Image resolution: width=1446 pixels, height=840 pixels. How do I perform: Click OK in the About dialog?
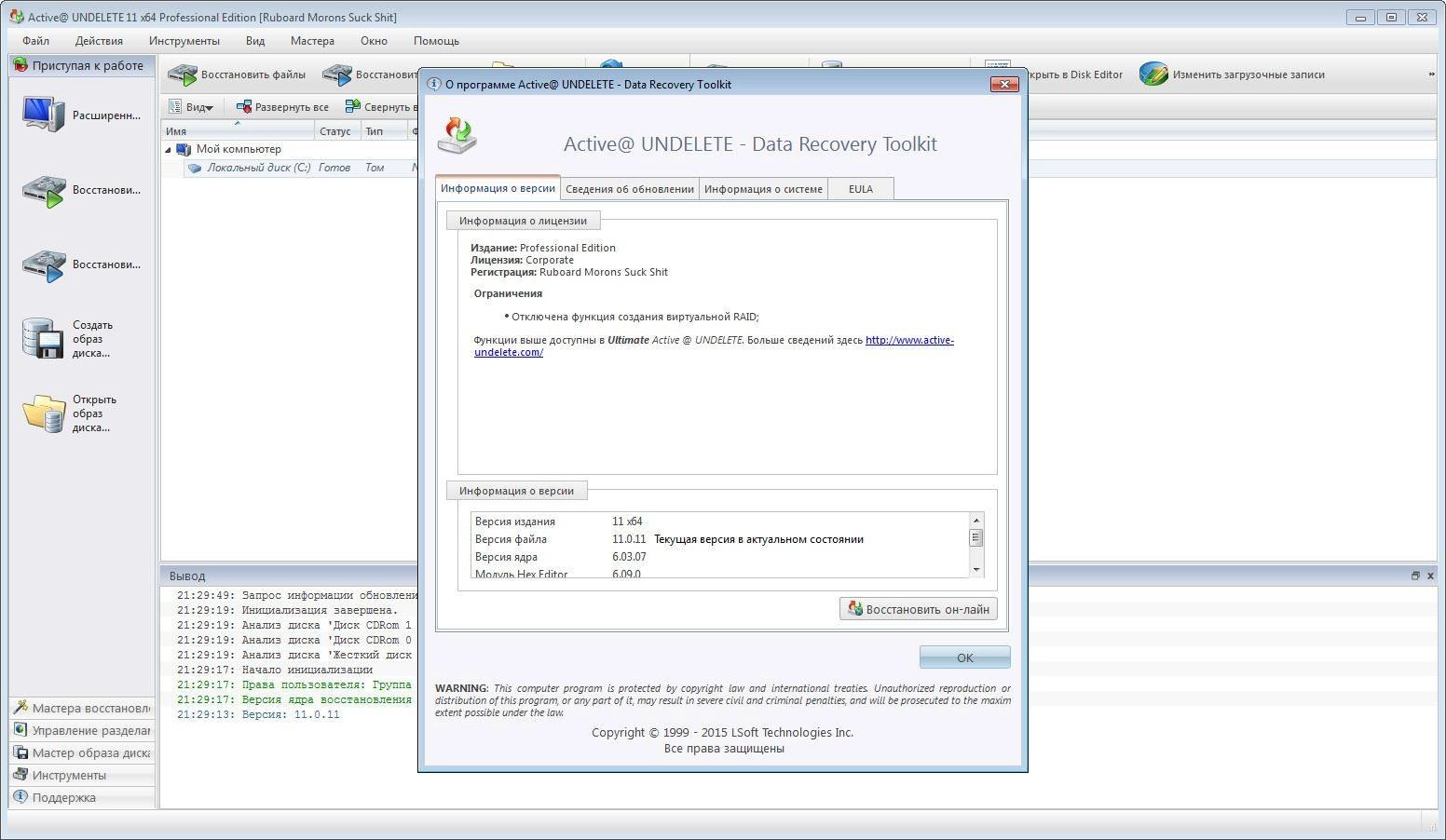point(964,657)
